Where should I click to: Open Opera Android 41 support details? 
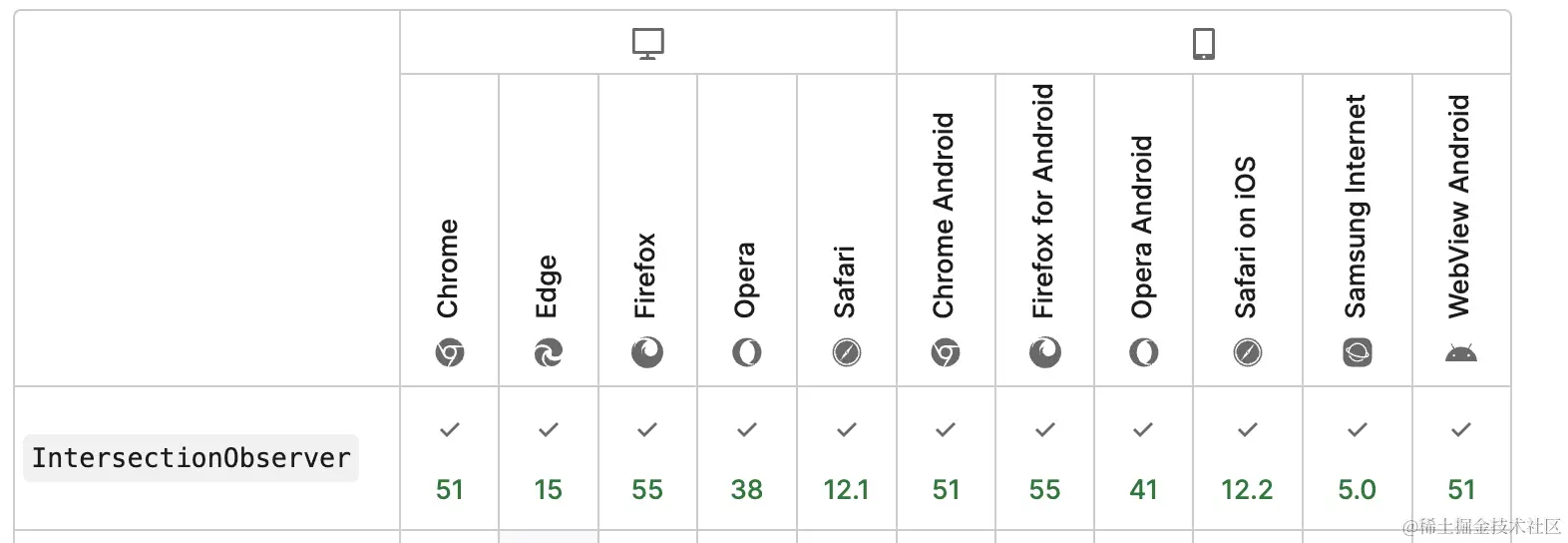coord(1143,459)
